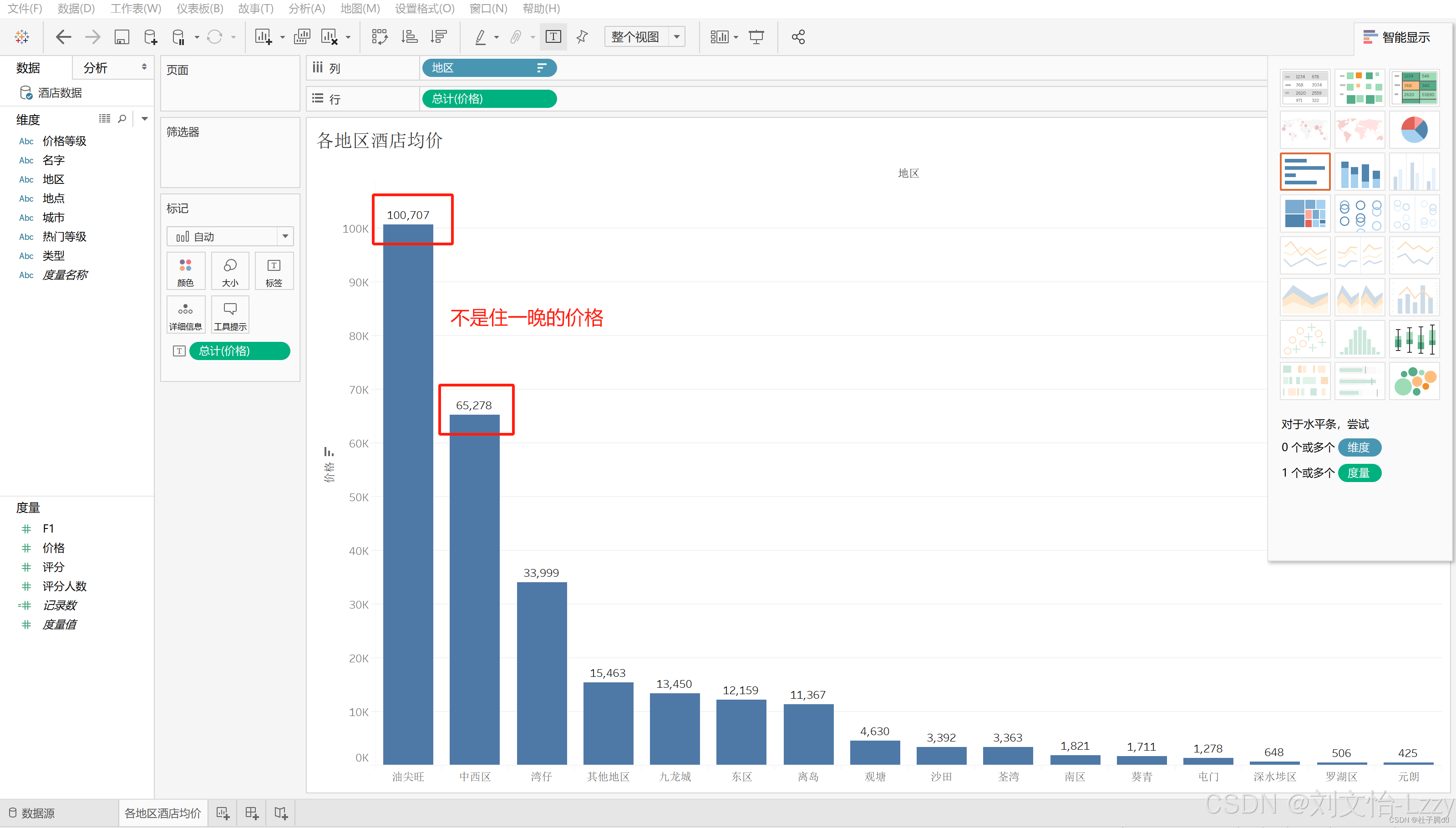Click the 标签 label button in Marks card
Screen dimensions: 1456x828
click(x=274, y=271)
